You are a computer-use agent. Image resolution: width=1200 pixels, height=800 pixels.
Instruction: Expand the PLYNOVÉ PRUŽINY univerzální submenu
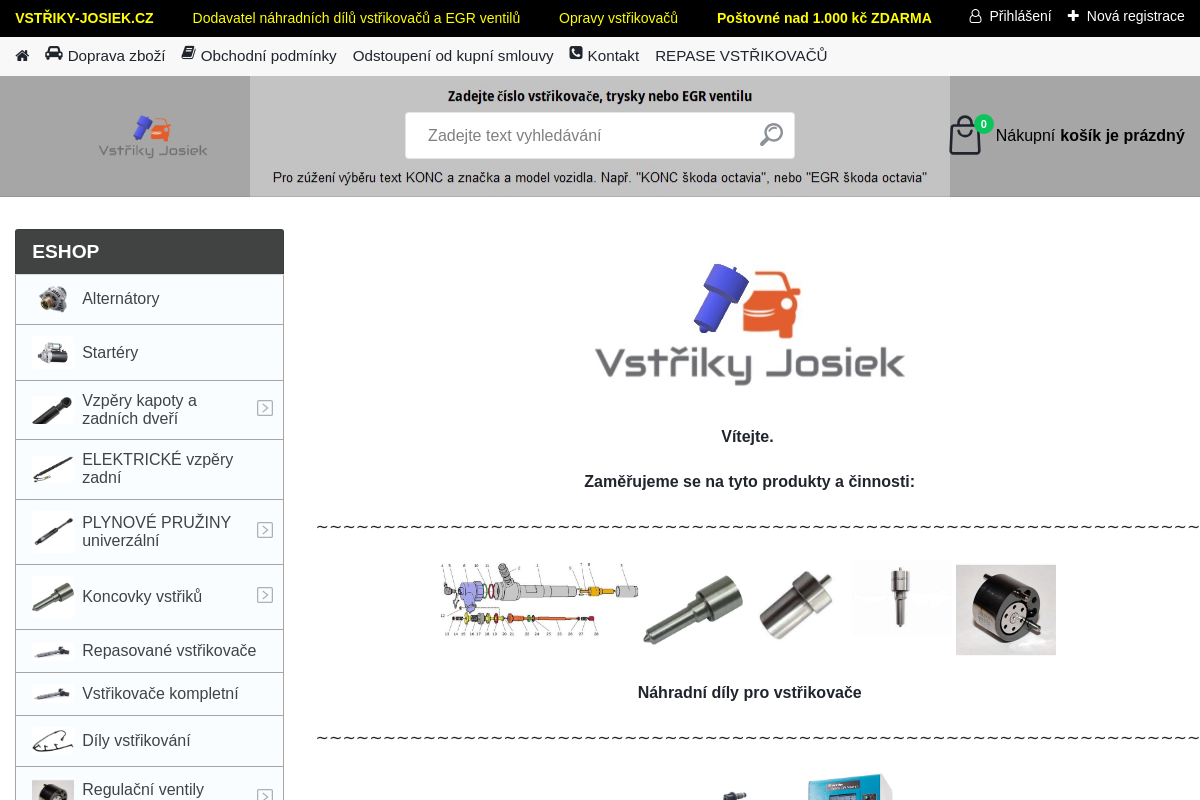point(265,530)
